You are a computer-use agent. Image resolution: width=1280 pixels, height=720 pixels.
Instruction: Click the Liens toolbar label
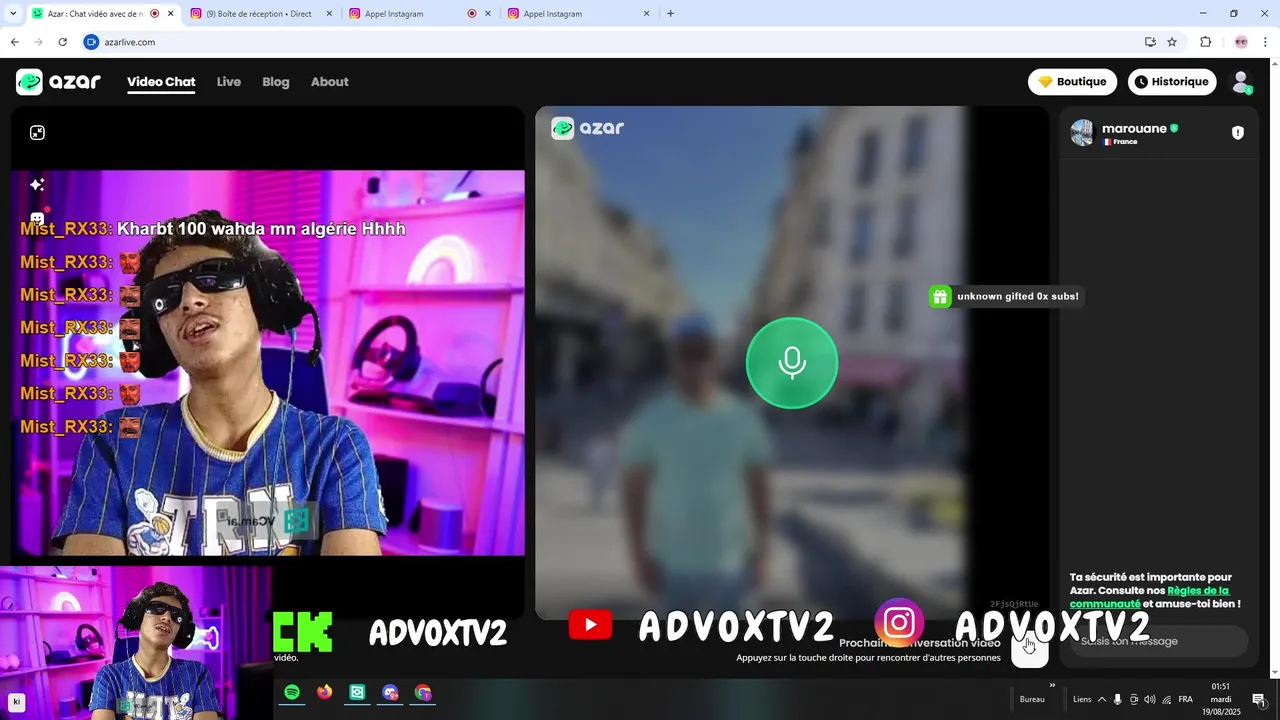click(1082, 699)
